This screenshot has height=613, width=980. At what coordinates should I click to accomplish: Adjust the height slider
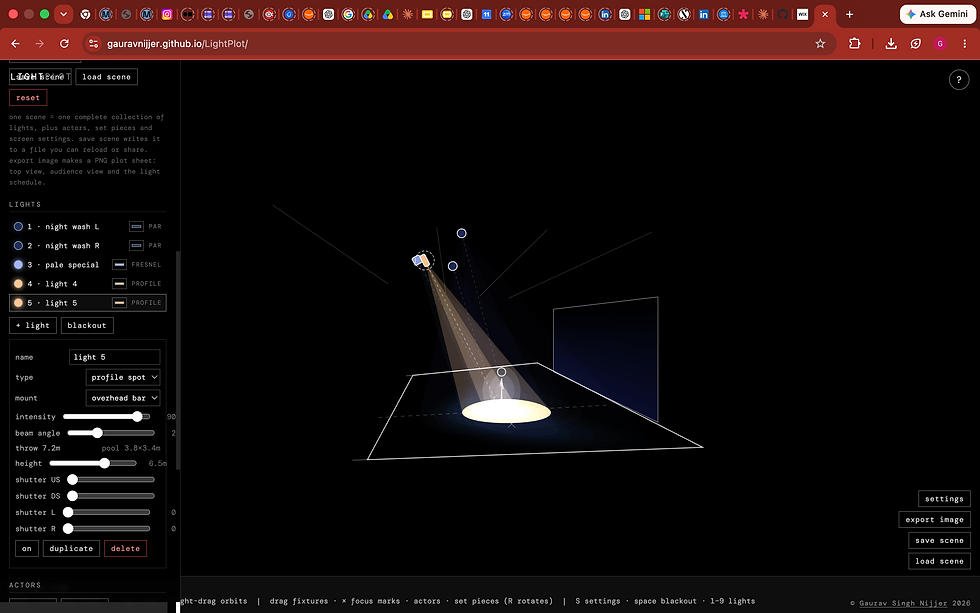pos(93,464)
